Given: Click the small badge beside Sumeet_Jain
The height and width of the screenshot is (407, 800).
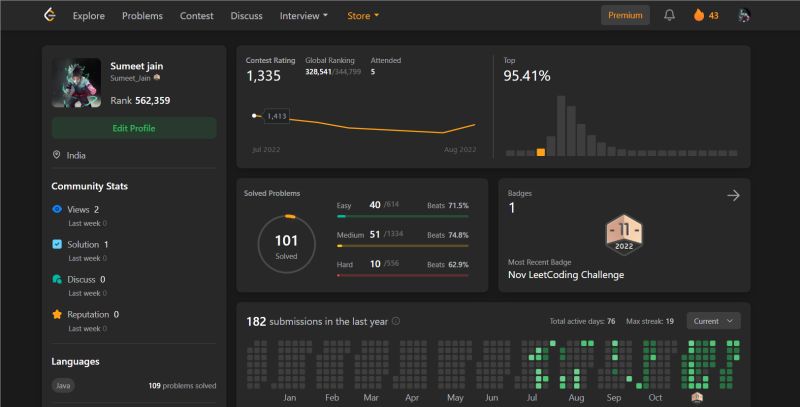Looking at the screenshot, I should coord(157,78).
